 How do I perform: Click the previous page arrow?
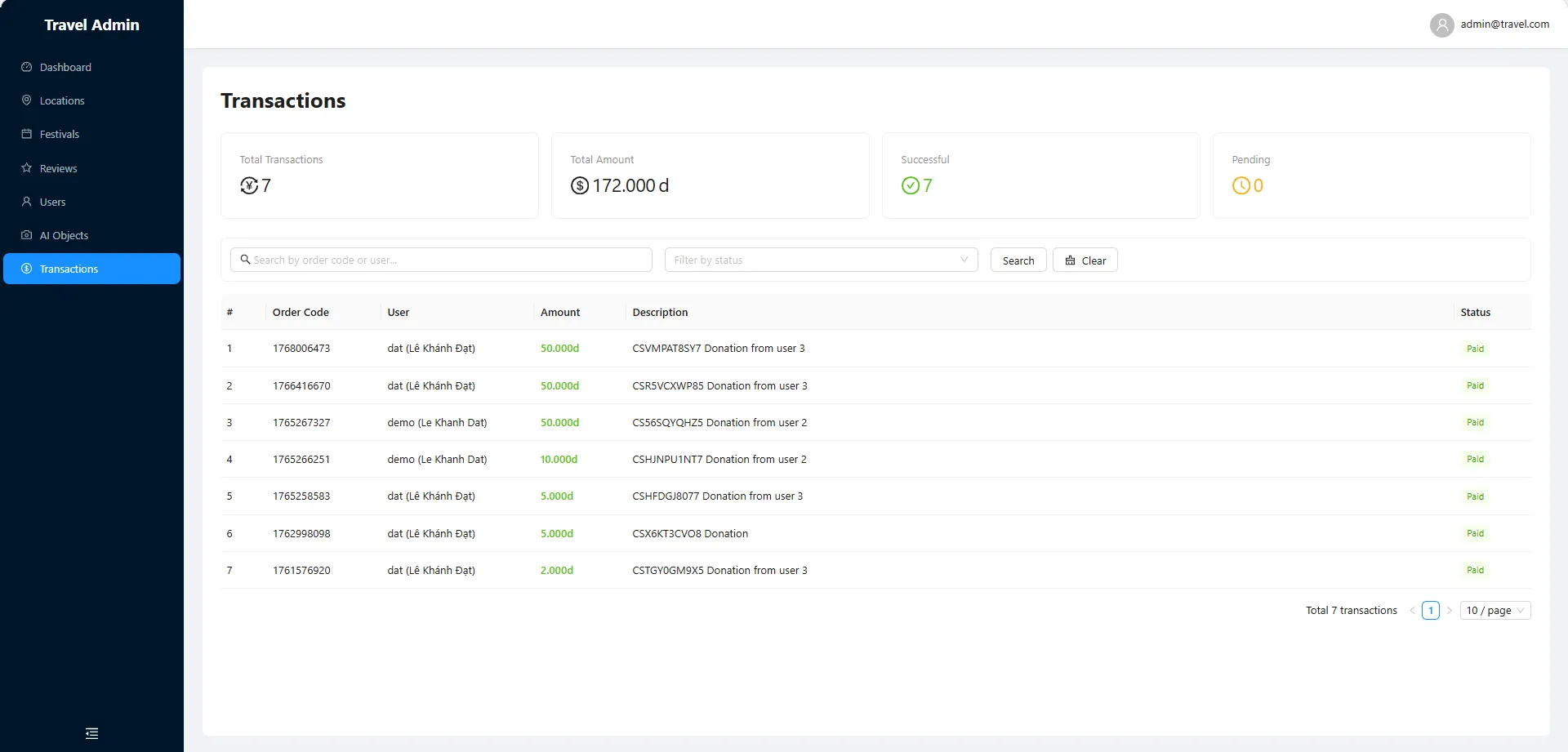click(1412, 610)
